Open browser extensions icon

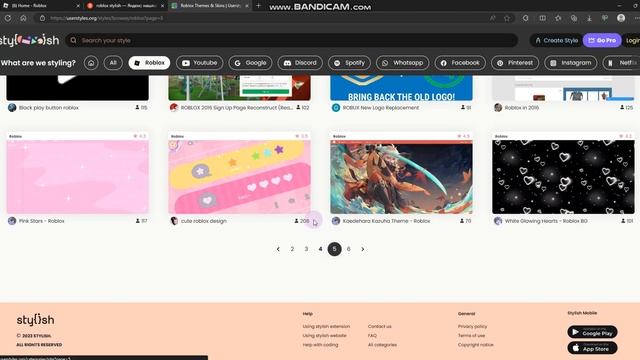526,18
